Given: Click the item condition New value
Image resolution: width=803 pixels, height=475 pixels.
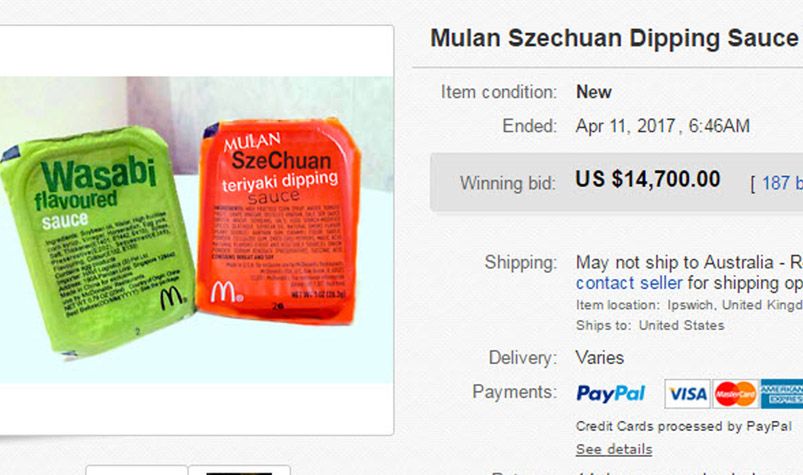Looking at the screenshot, I should point(594,92).
